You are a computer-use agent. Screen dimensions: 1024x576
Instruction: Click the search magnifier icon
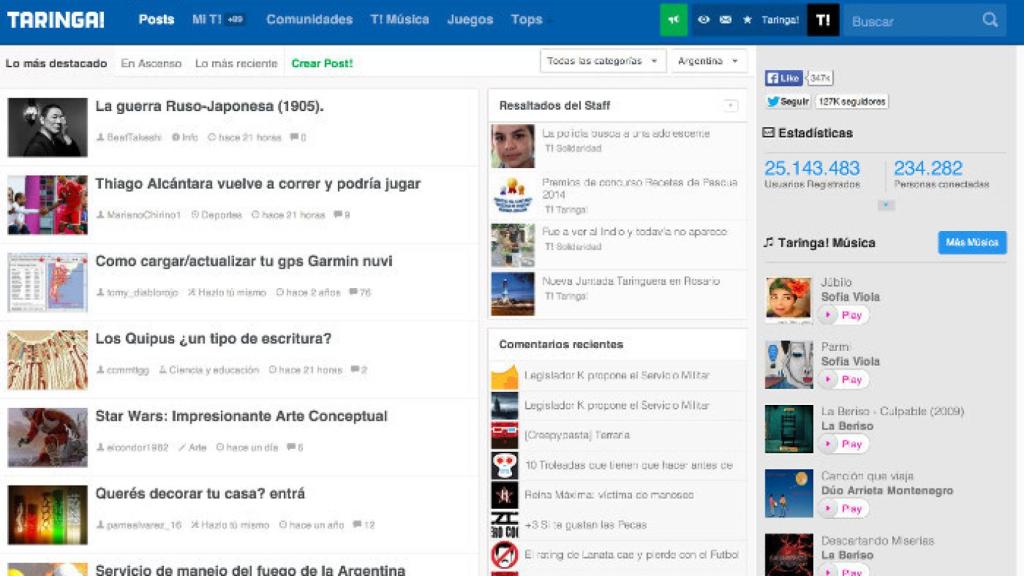(989, 20)
